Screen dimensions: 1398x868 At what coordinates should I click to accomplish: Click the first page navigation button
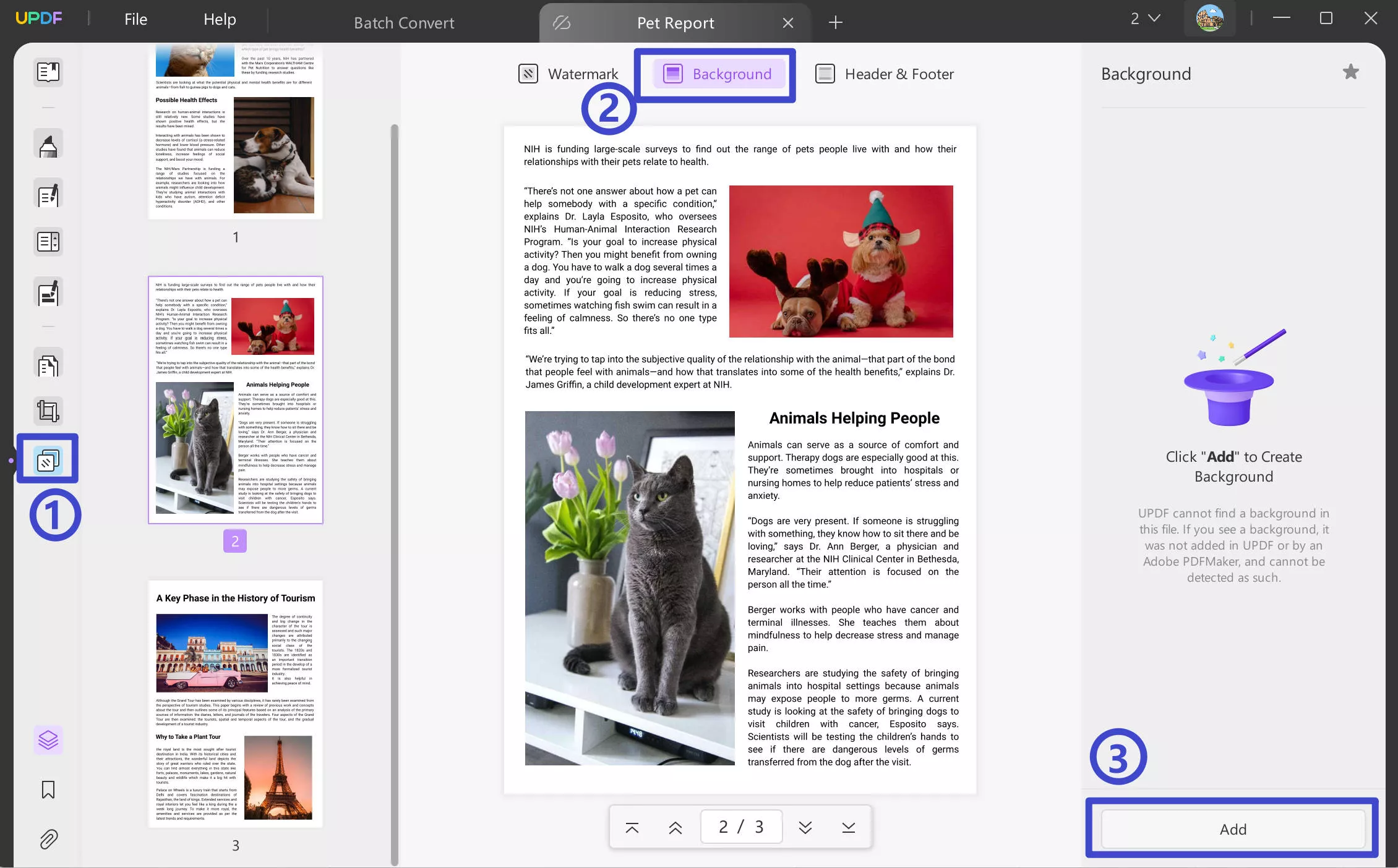click(631, 827)
